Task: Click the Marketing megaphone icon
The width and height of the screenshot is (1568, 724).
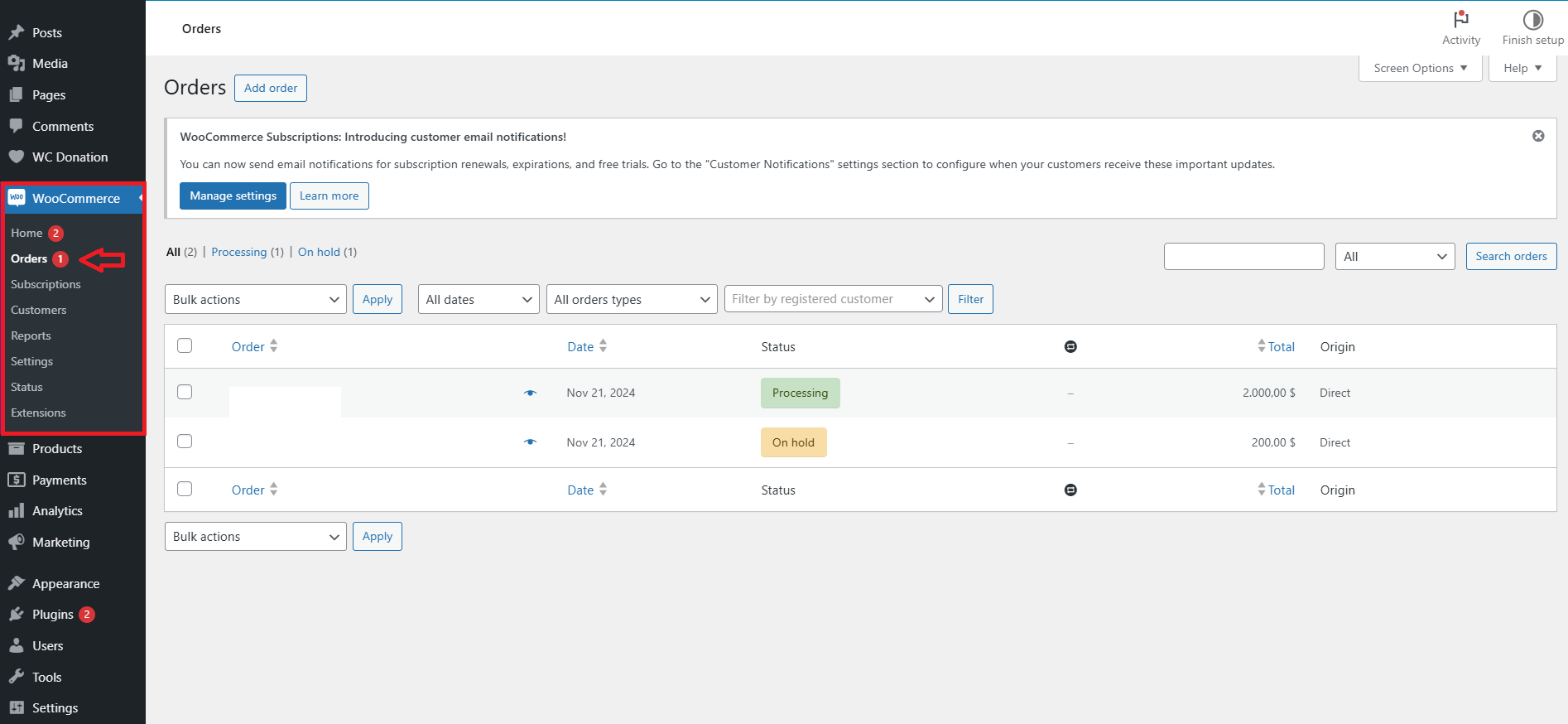Action: click(16, 542)
